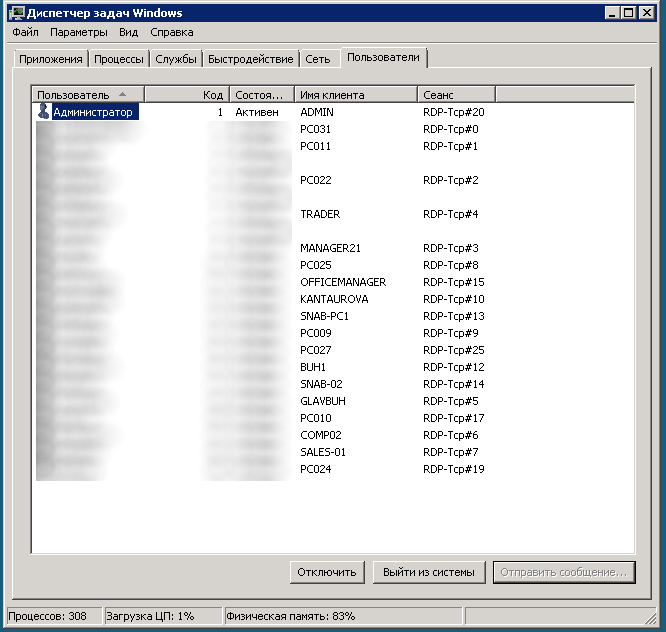Switch to the Процессы tab
Viewport: 666px width, 632px height.
click(x=119, y=59)
